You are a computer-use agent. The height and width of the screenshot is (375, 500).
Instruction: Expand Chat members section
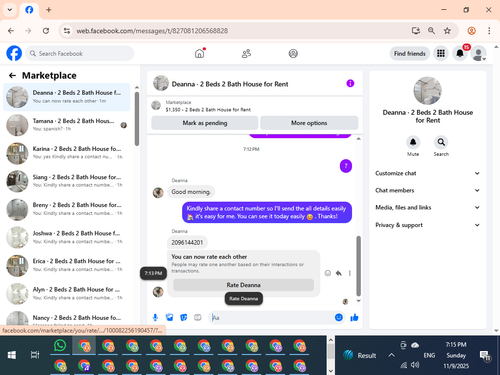(427, 190)
